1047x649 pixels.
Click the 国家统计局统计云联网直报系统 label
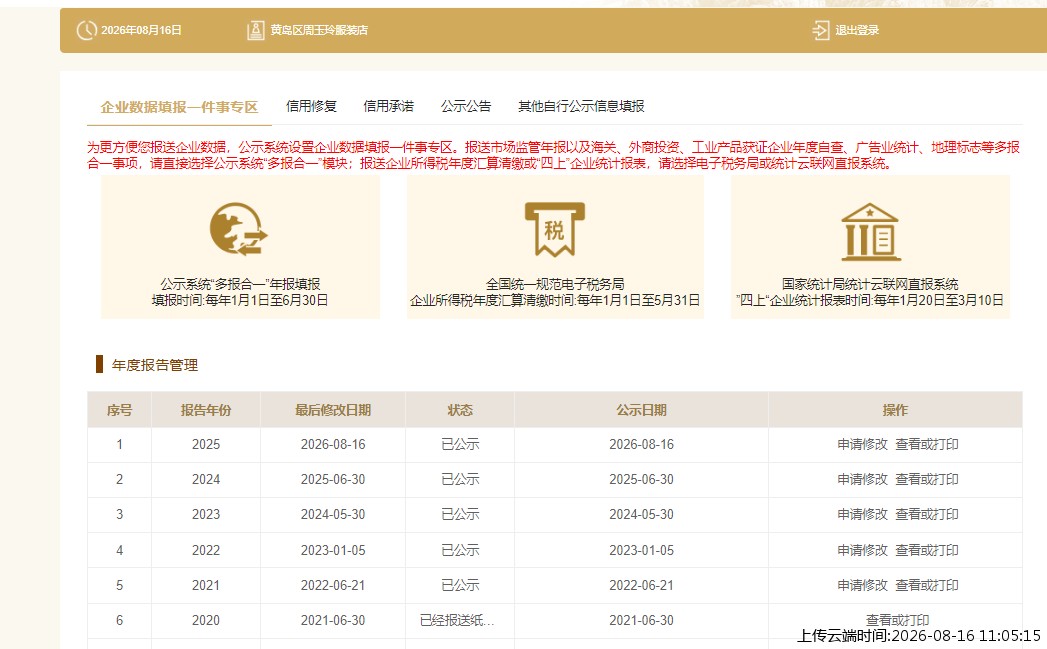click(870, 284)
